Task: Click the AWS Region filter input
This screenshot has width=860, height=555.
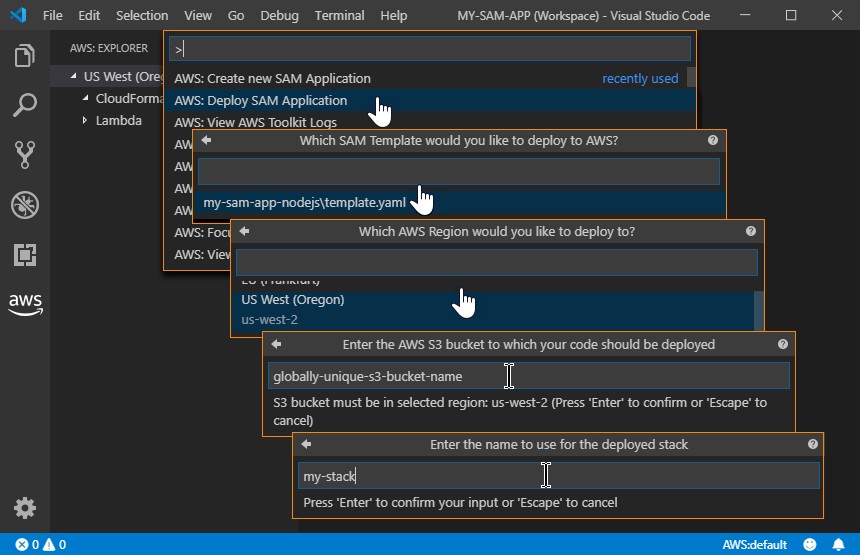Action: (x=497, y=263)
